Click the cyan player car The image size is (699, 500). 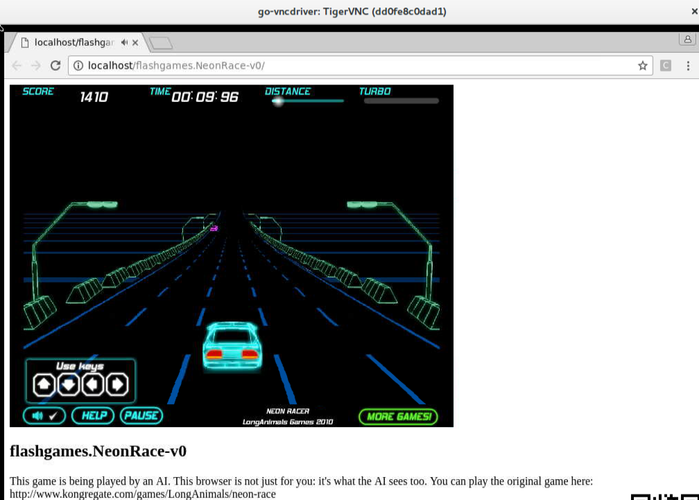tap(232, 346)
